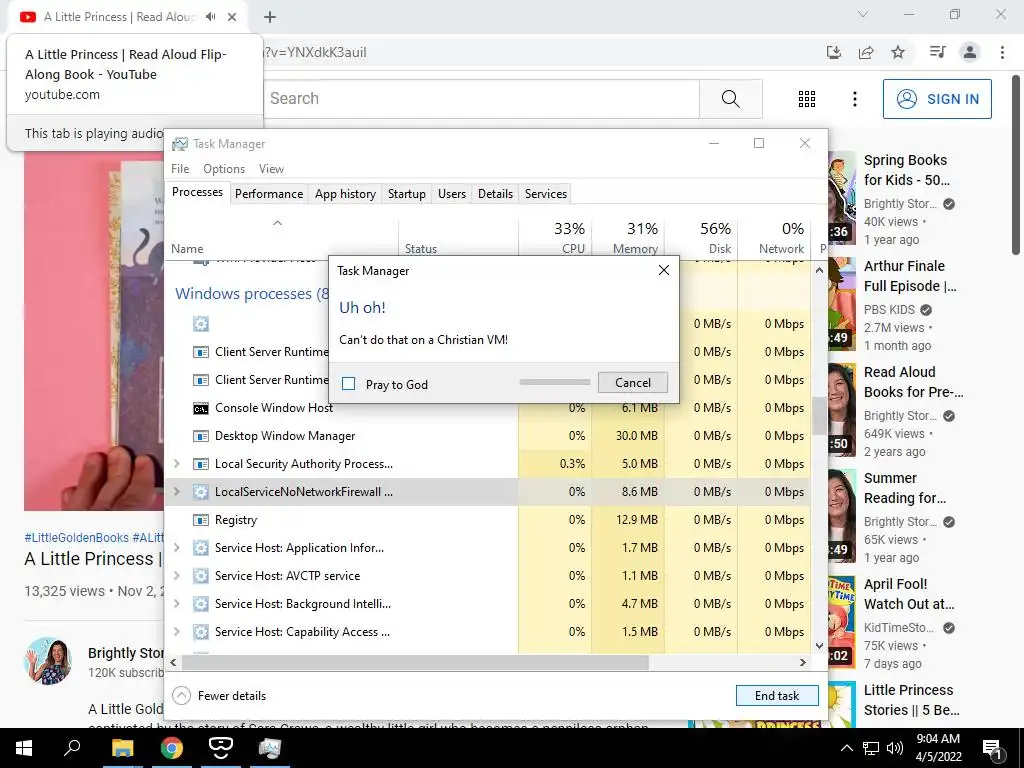Click Service Host: AVCTP service gear icon

click(200, 576)
